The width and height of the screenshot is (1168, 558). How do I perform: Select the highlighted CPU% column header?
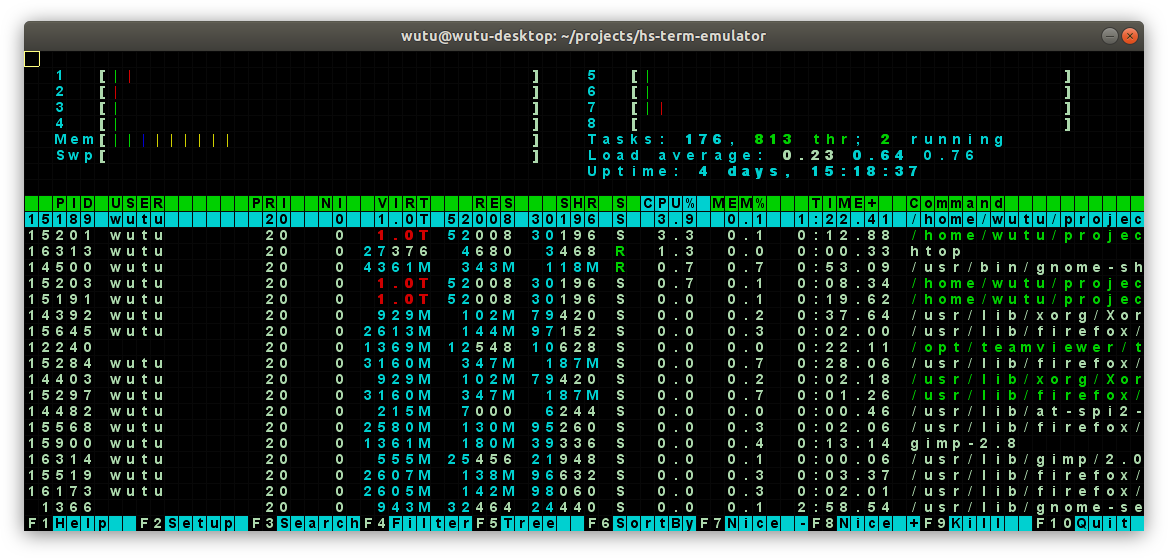coord(670,203)
